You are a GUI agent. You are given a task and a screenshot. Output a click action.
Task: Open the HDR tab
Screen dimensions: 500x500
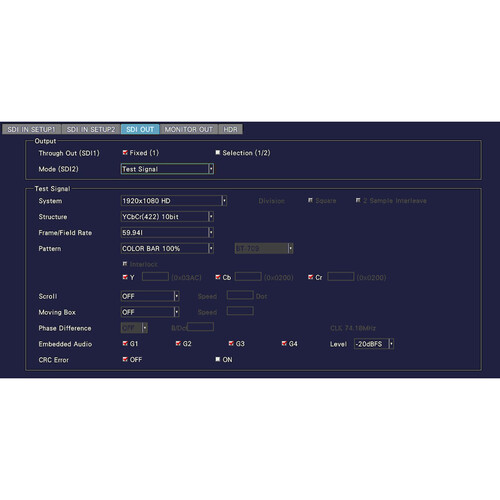(231, 129)
